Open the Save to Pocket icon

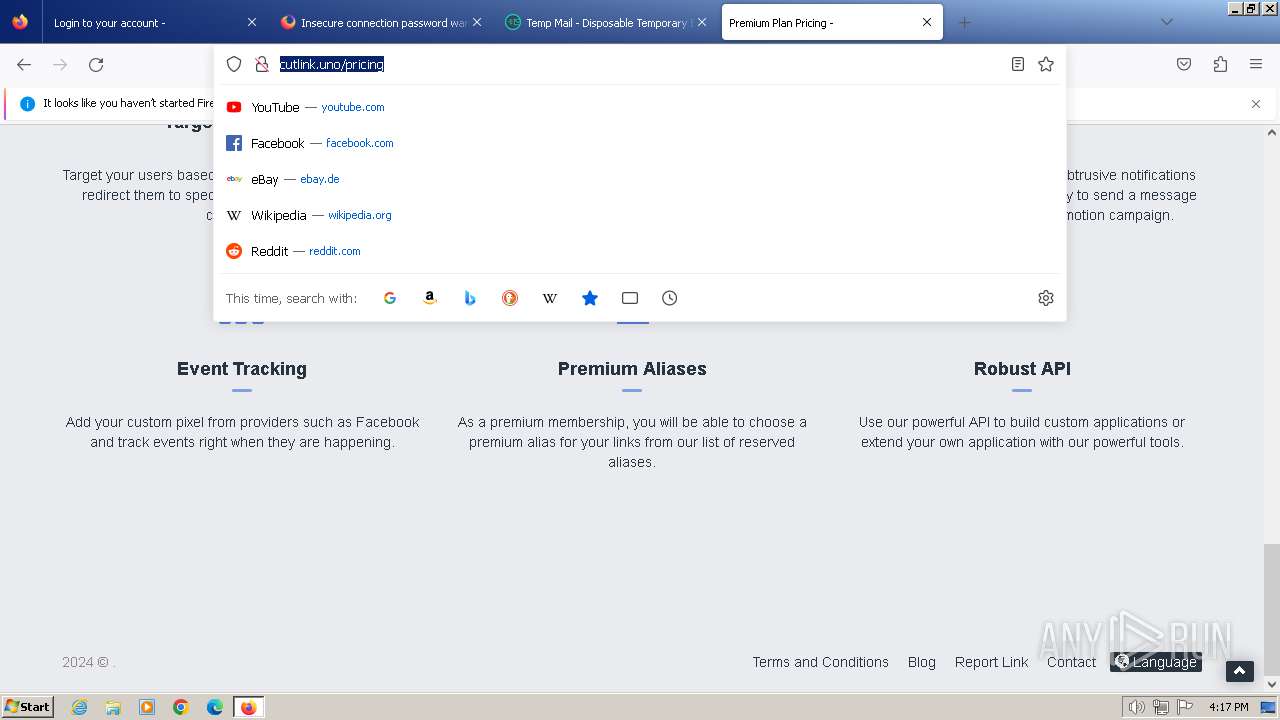point(1184,64)
